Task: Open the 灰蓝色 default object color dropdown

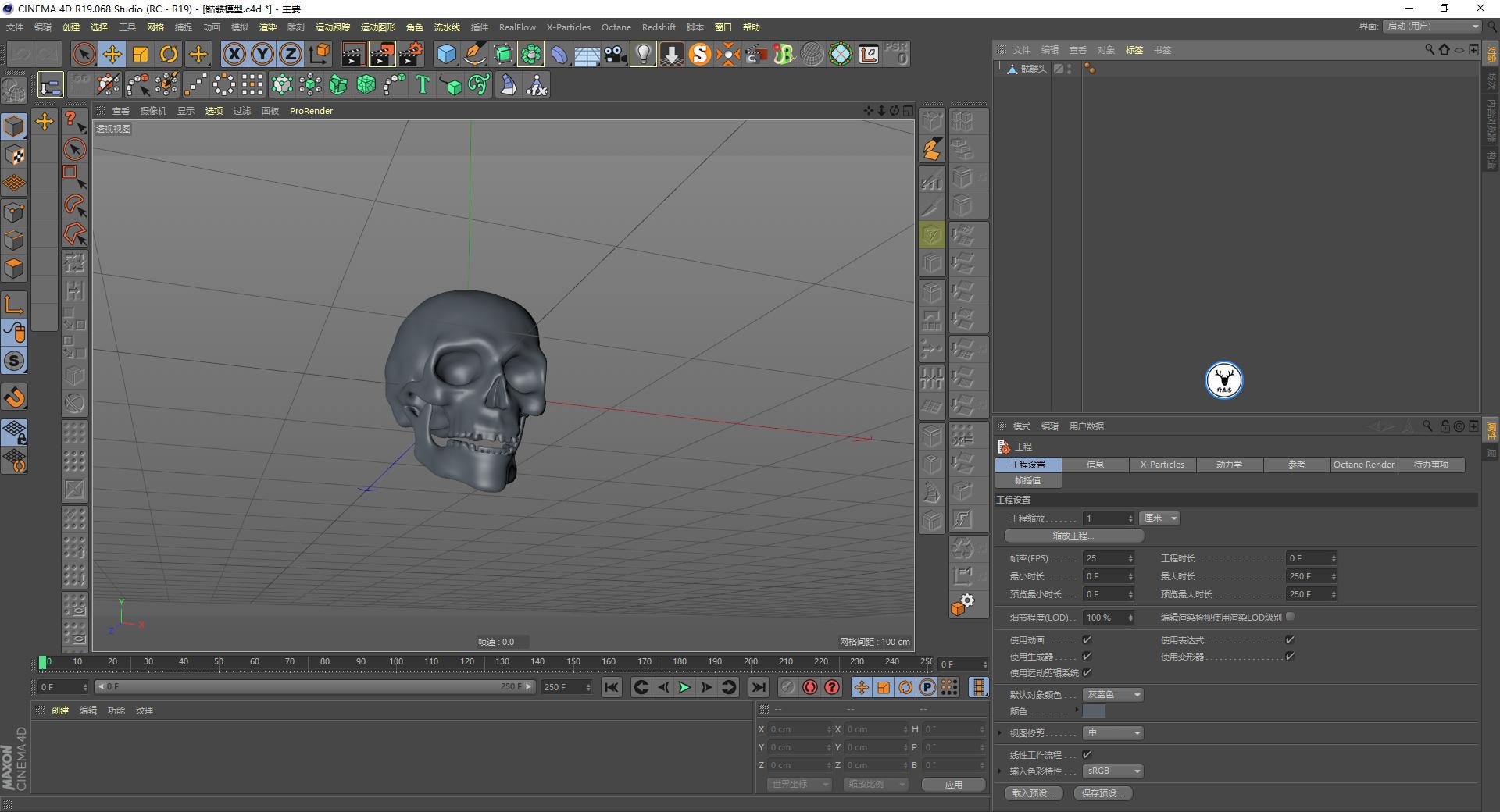Action: pyautogui.click(x=1112, y=694)
